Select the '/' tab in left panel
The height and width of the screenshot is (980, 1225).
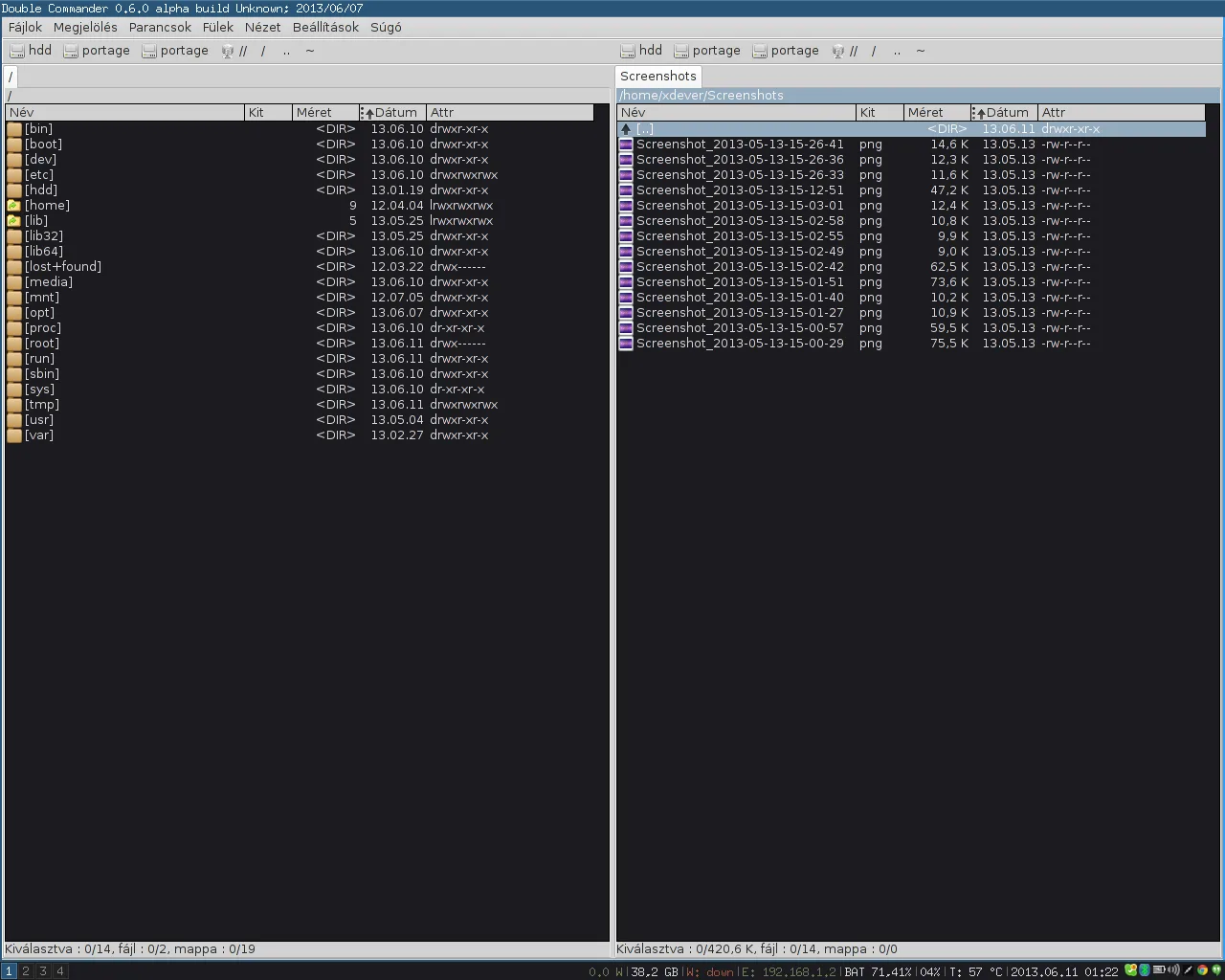point(11,77)
